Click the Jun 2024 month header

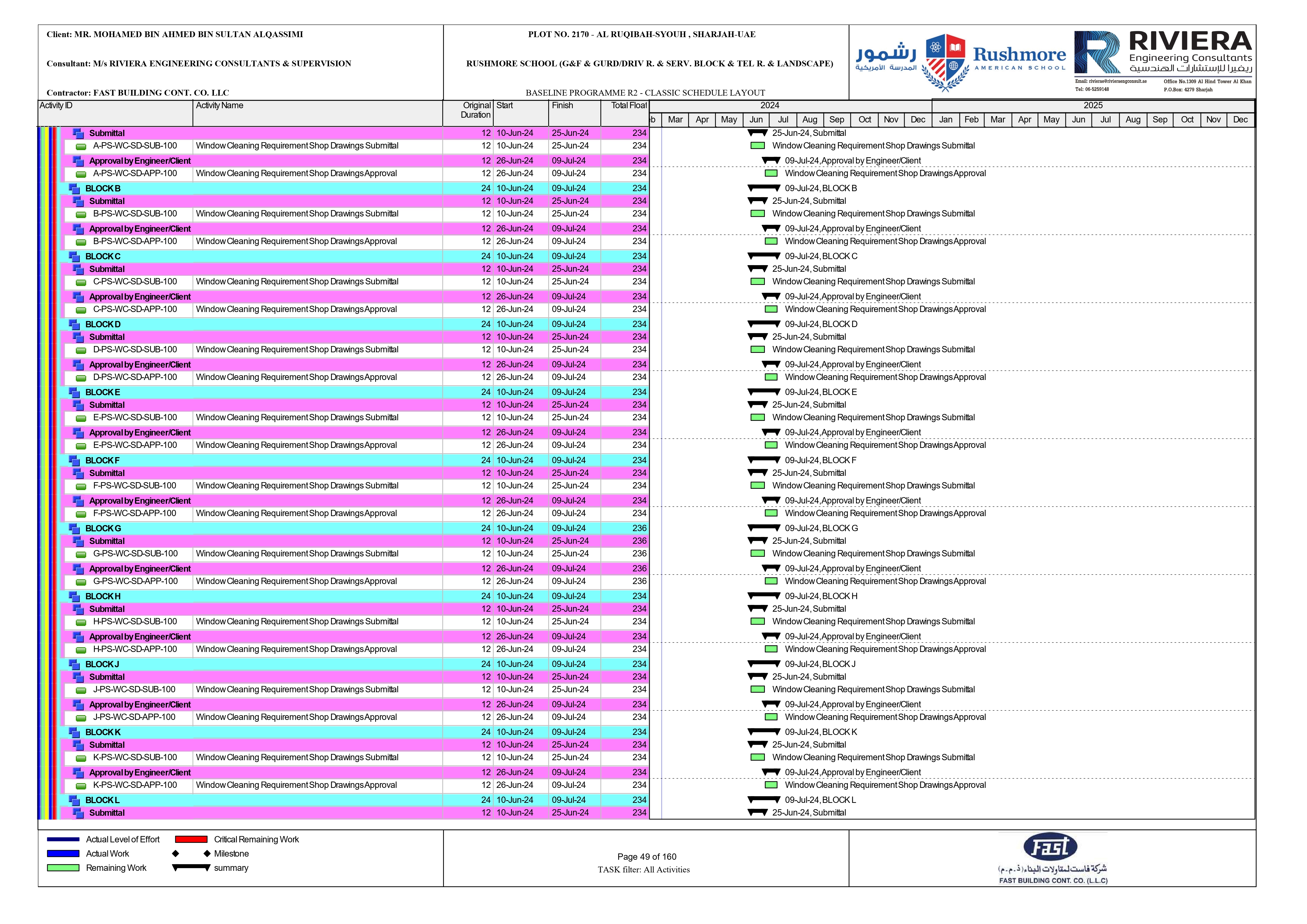(756, 120)
